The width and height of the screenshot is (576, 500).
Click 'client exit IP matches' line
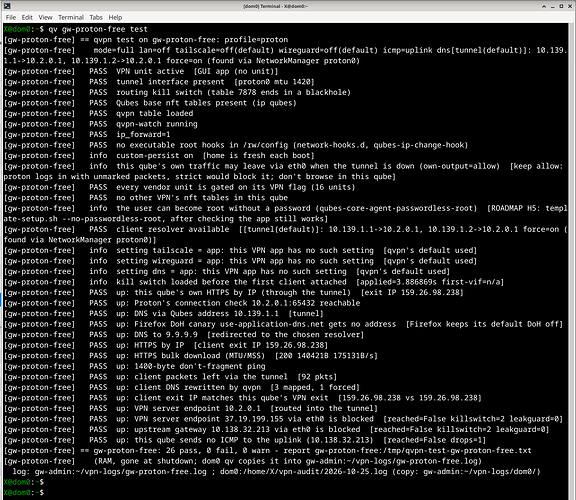click(242, 398)
